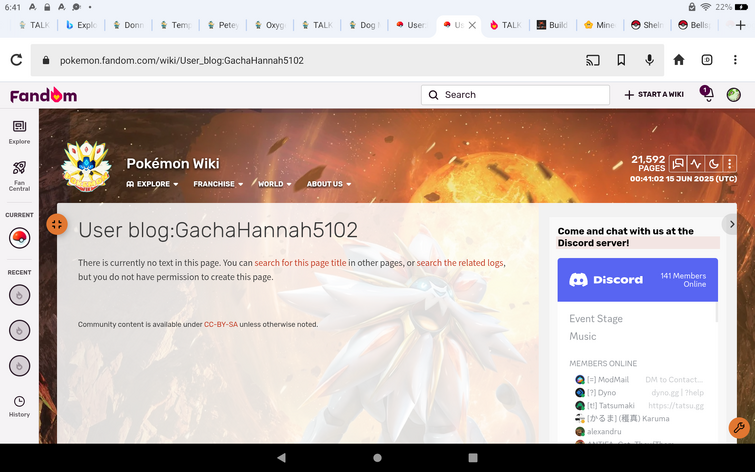Switch to the Donn browser tab
Image resolution: width=755 pixels, height=472 pixels.
click(x=128, y=25)
